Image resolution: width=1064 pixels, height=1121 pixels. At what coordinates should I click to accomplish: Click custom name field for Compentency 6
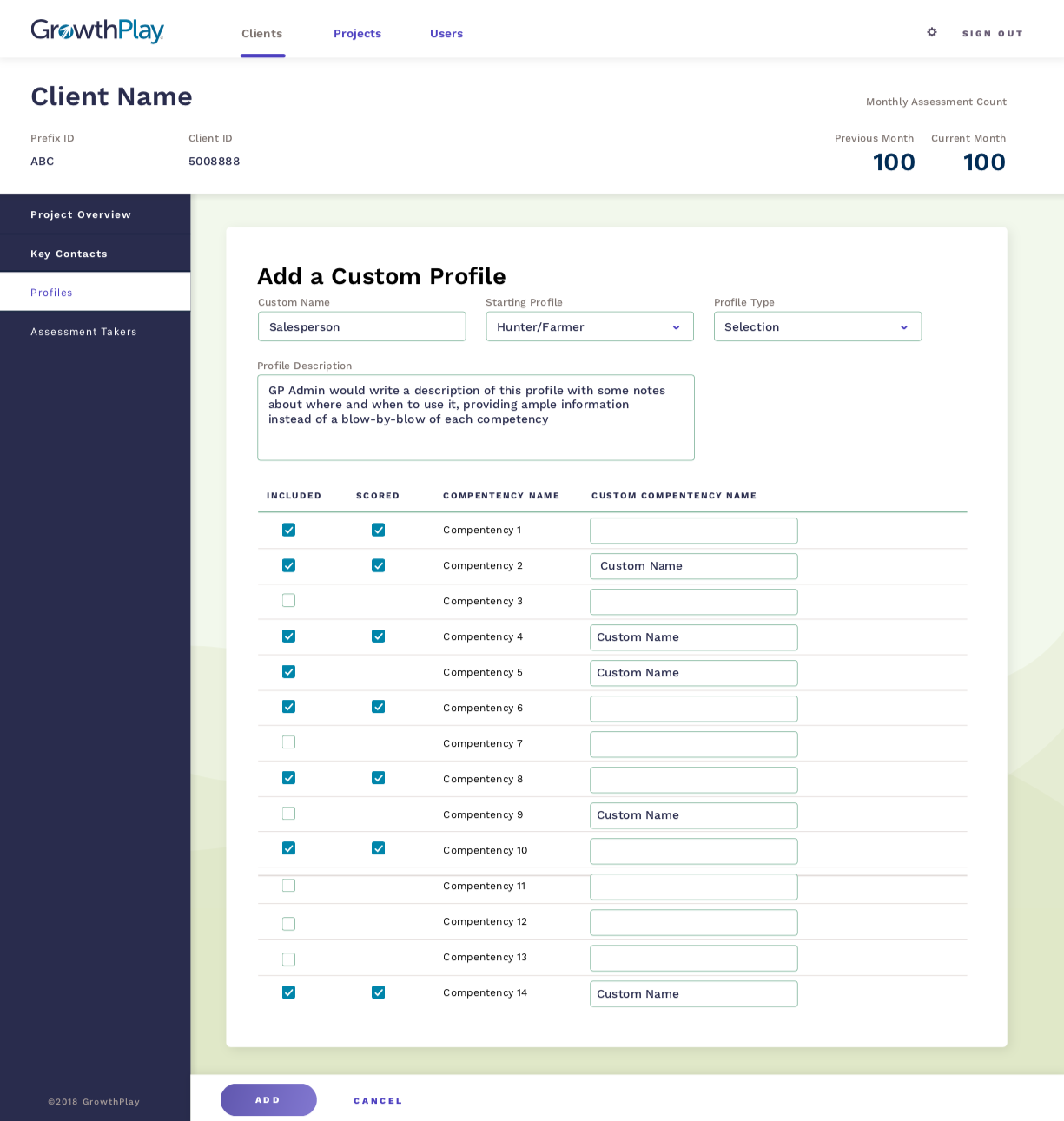click(x=694, y=709)
